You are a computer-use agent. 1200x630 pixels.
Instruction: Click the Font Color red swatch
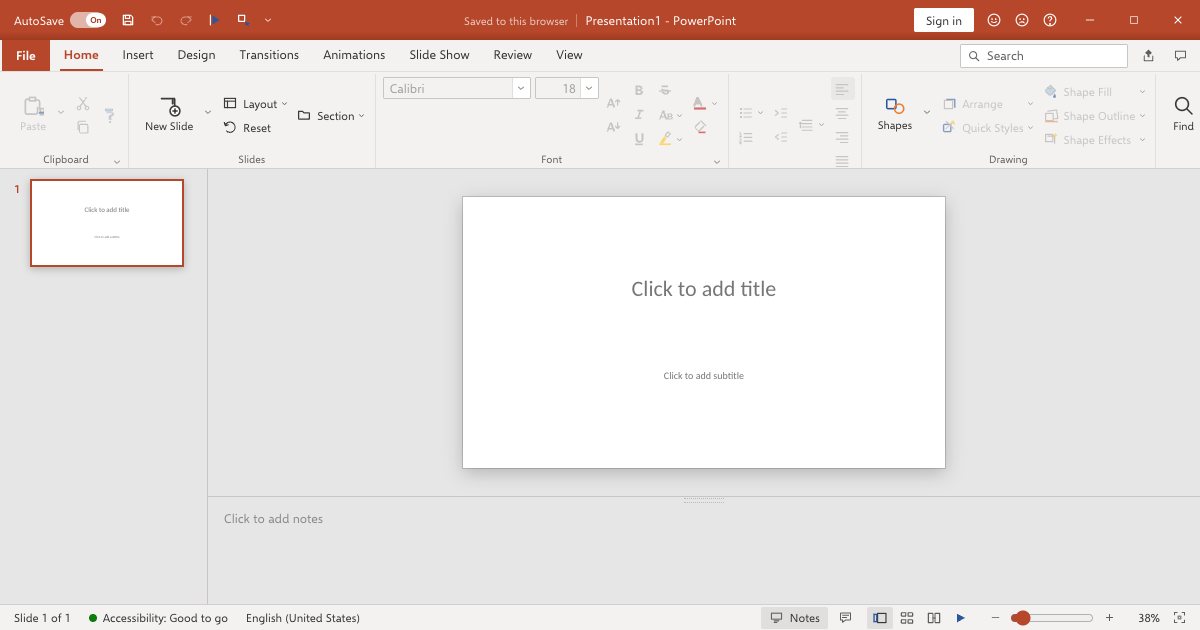699,103
